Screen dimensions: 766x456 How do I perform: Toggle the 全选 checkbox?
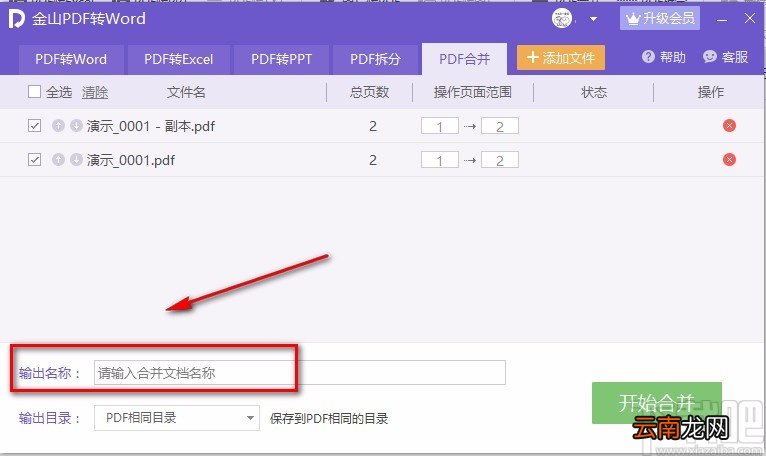[x=34, y=91]
